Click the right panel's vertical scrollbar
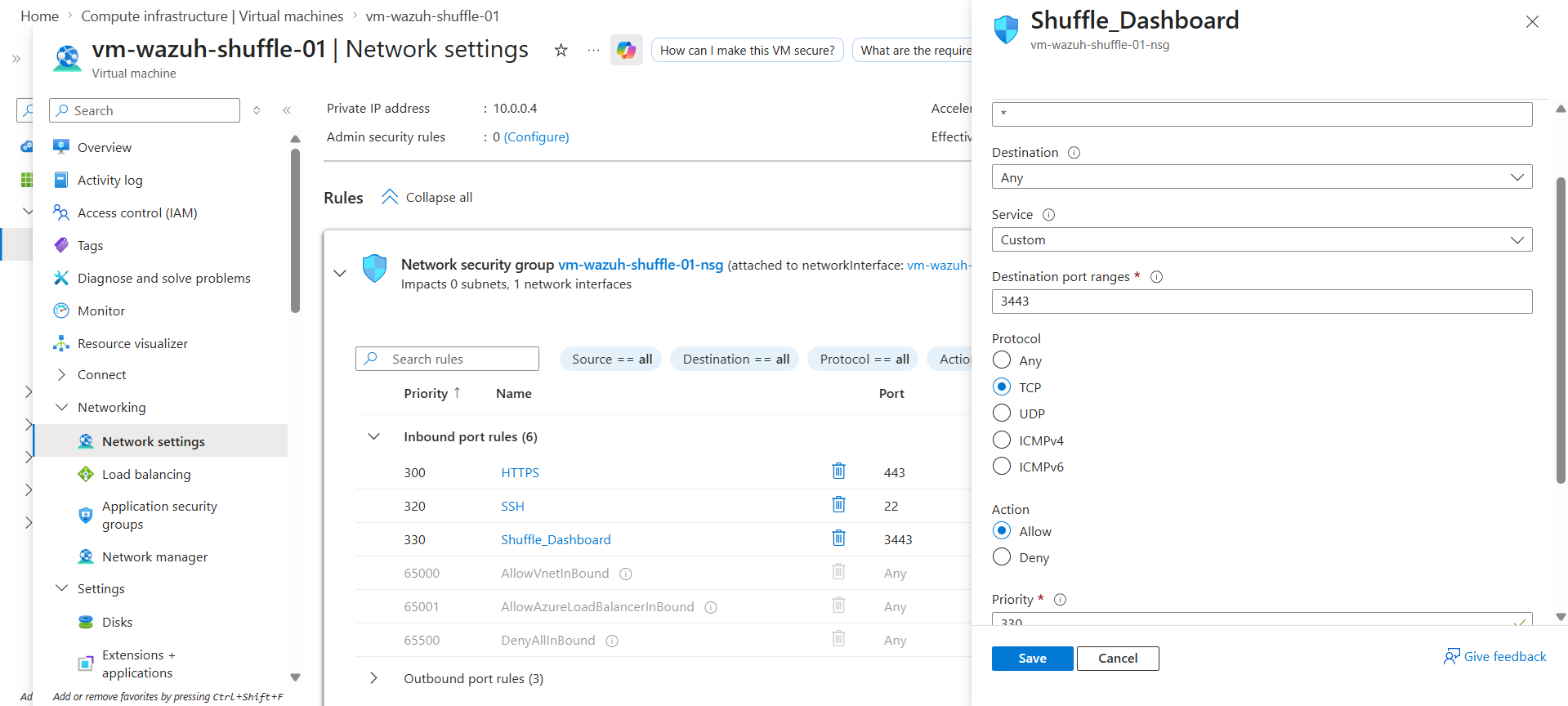Screen dimensions: 1568x706 (1561, 327)
